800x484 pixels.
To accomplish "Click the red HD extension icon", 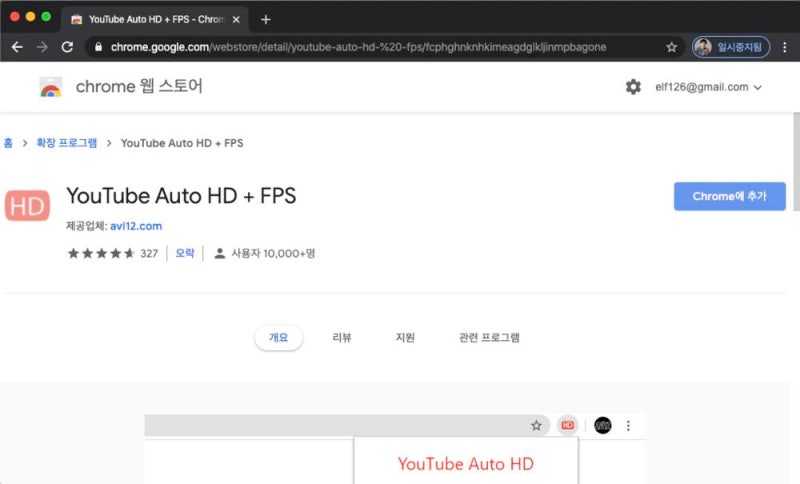I will point(27,206).
